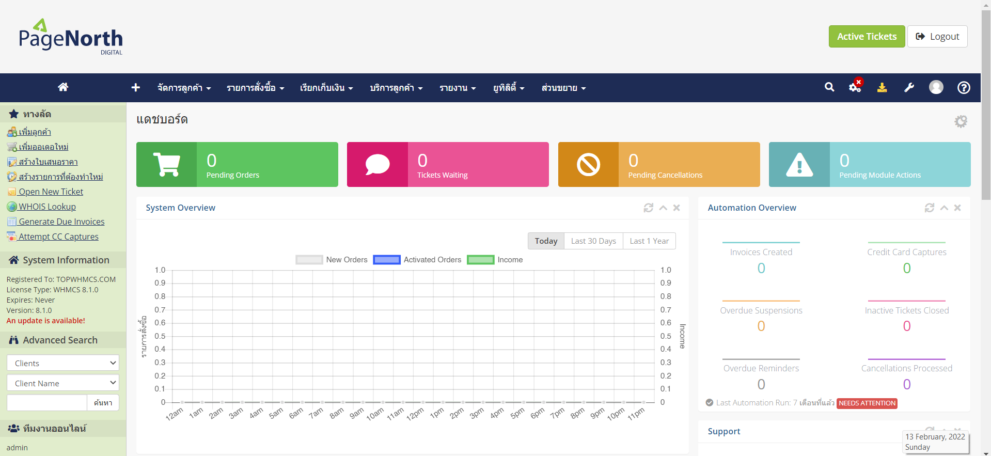Toggle Activated Orders series in chart legend
This screenshot has height=456, width=991.
tap(417, 260)
